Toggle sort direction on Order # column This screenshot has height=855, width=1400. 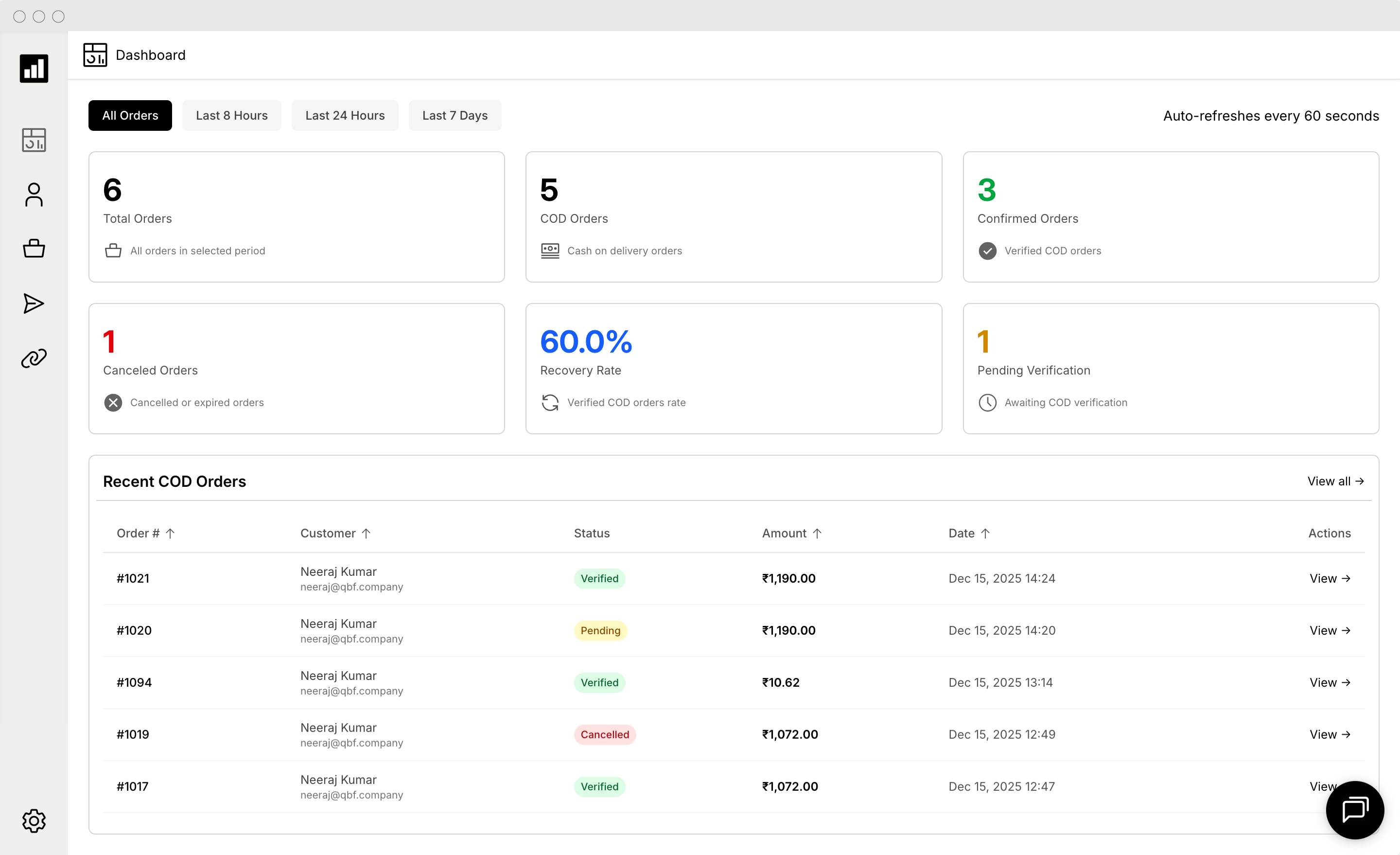170,533
